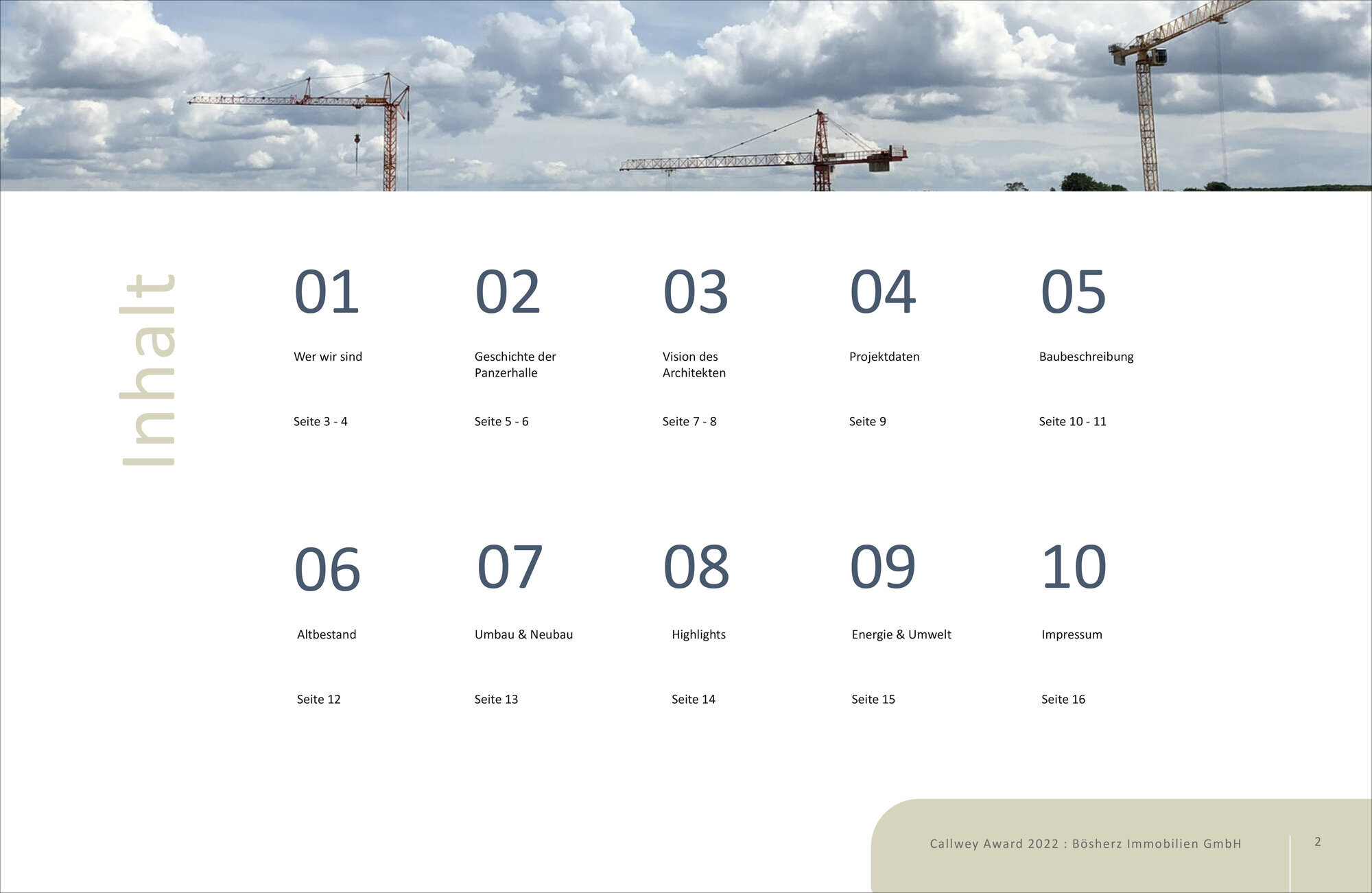The height and width of the screenshot is (893, 1372).
Task: Click 'Seite 15' page reference
Action: pyautogui.click(x=873, y=699)
